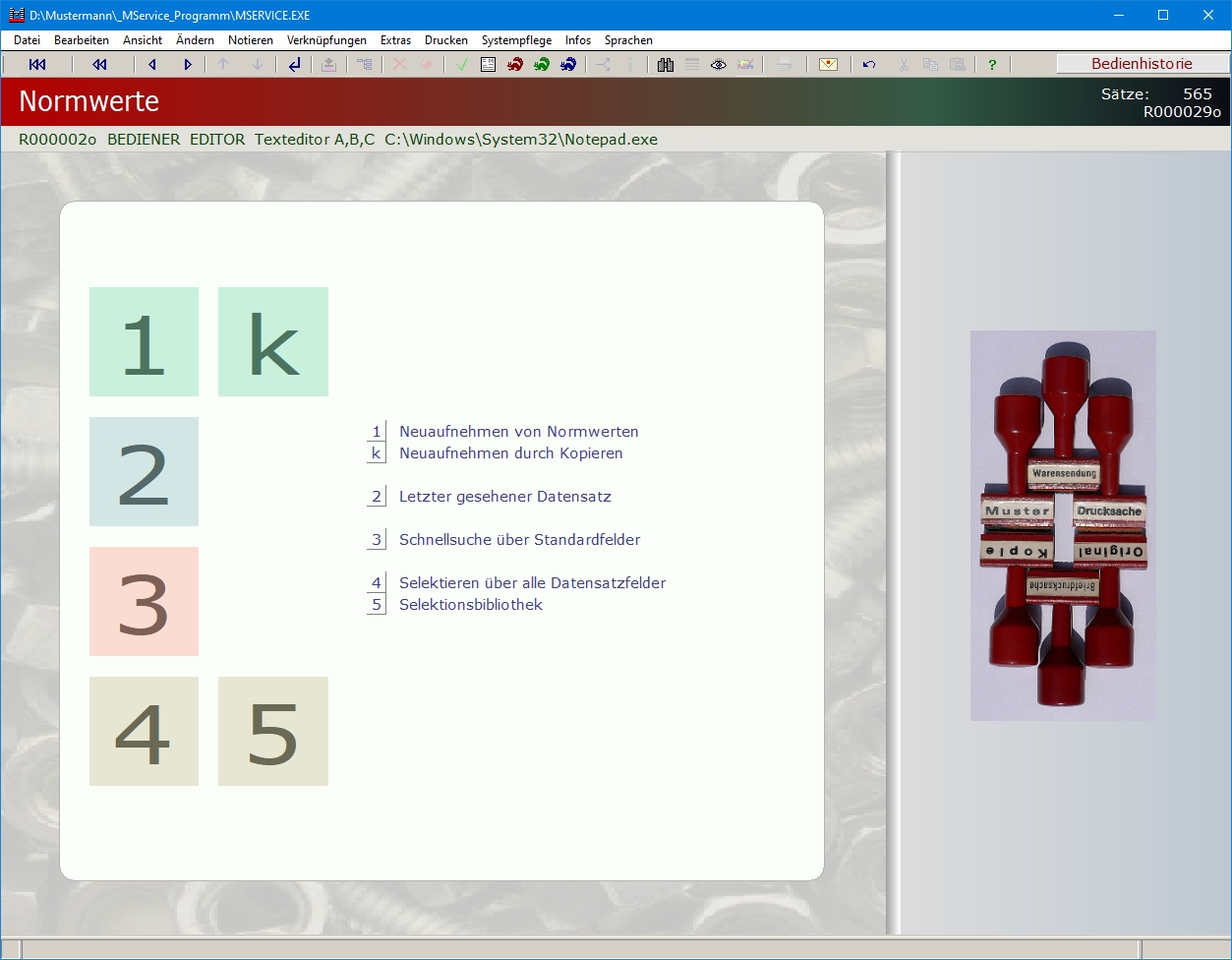Viewport: 1232px width, 960px height.
Task: Click the greyed list lines icon
Action: pyautogui.click(x=692, y=65)
